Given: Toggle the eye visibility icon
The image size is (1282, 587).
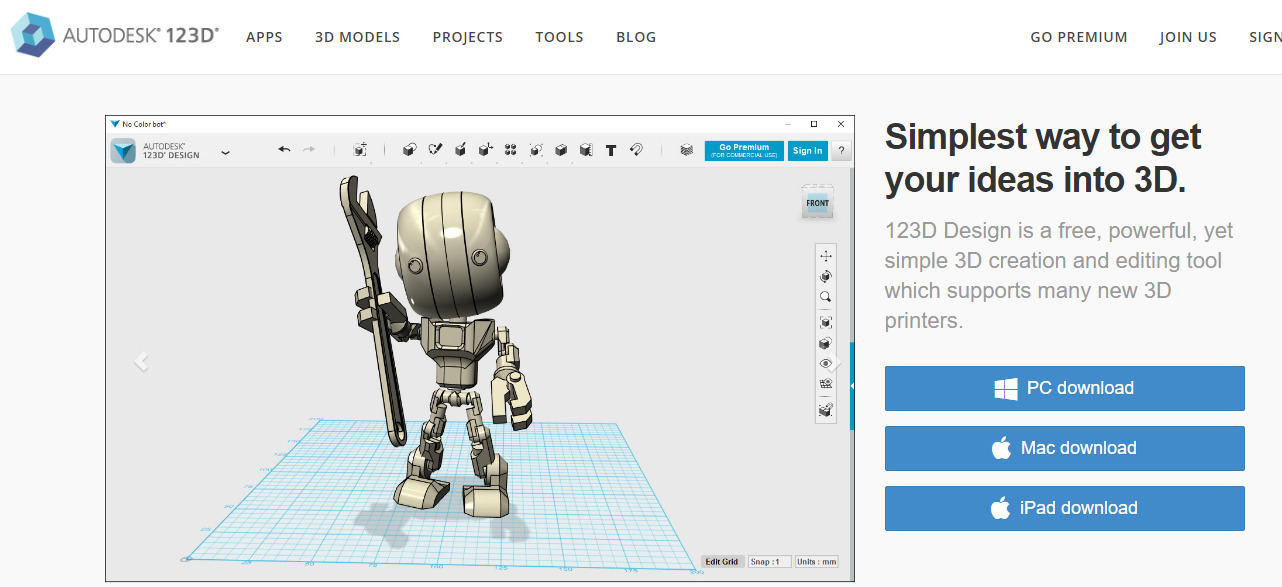Looking at the screenshot, I should [826, 364].
